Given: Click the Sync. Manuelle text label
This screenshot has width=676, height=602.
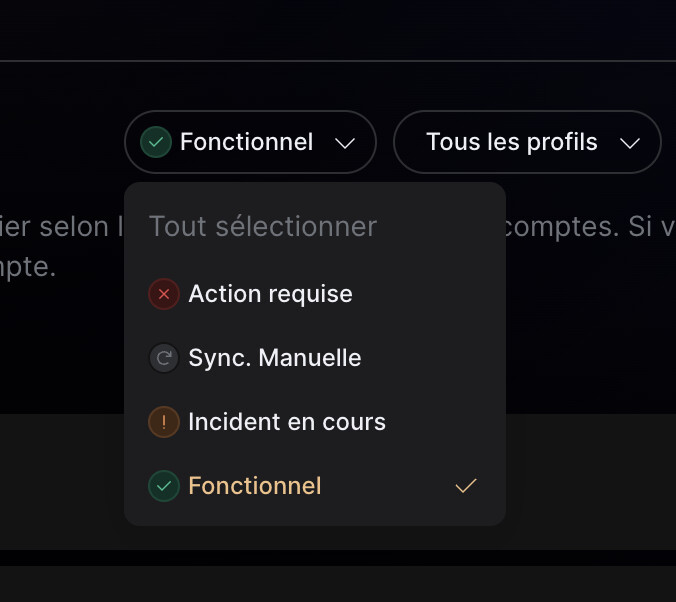Looking at the screenshot, I should 275,358.
